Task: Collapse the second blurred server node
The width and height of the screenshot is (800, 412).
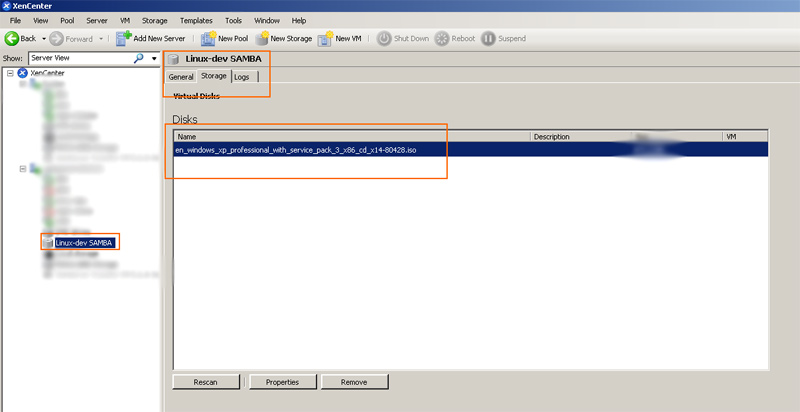Action: pyautogui.click(x=23, y=168)
